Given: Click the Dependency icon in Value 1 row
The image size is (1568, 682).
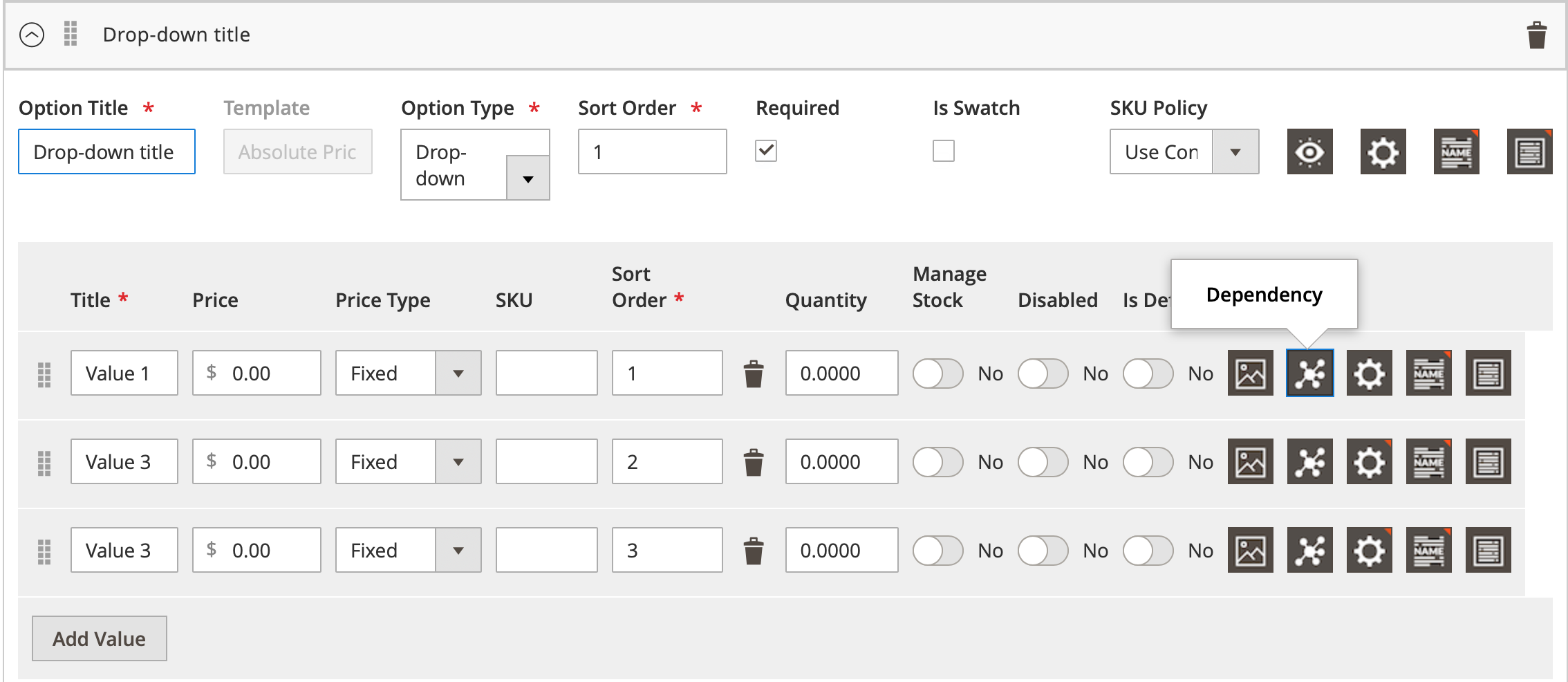Looking at the screenshot, I should click(x=1309, y=374).
